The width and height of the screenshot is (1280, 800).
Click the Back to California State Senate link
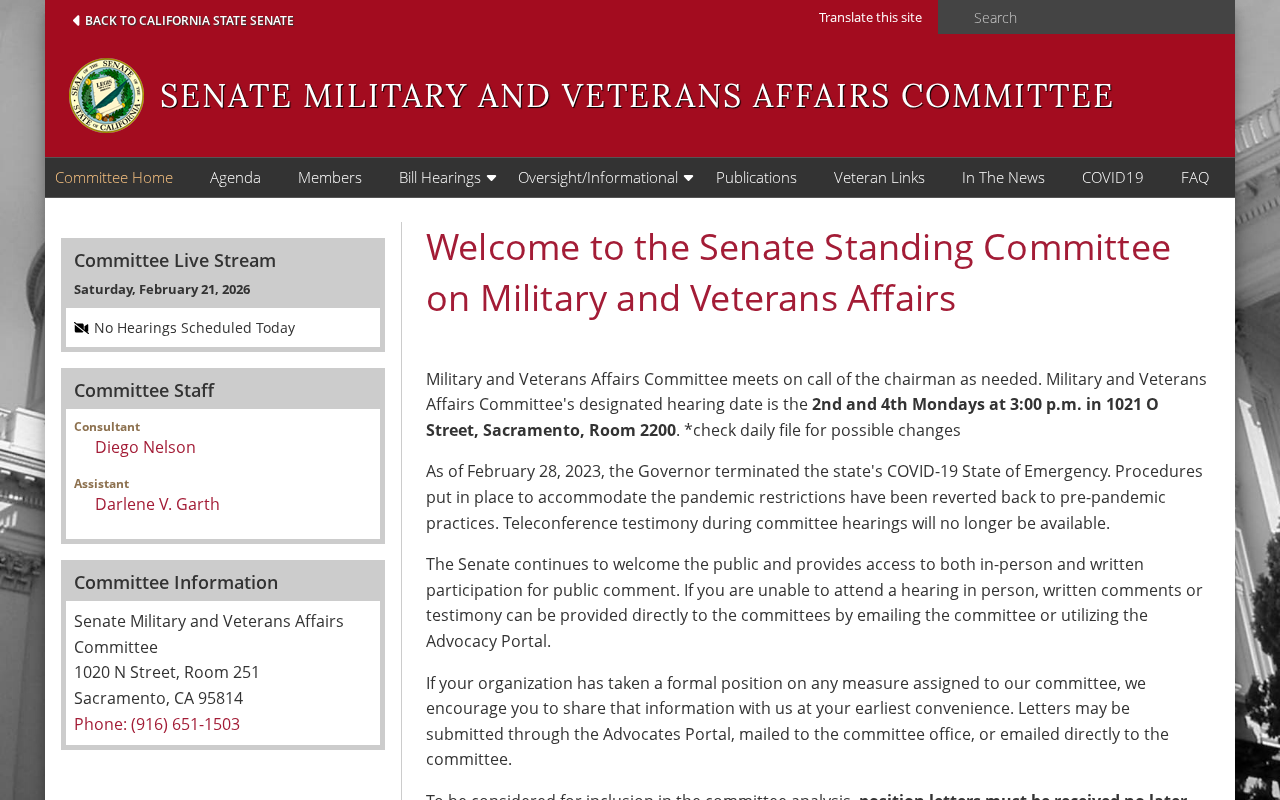(x=189, y=20)
